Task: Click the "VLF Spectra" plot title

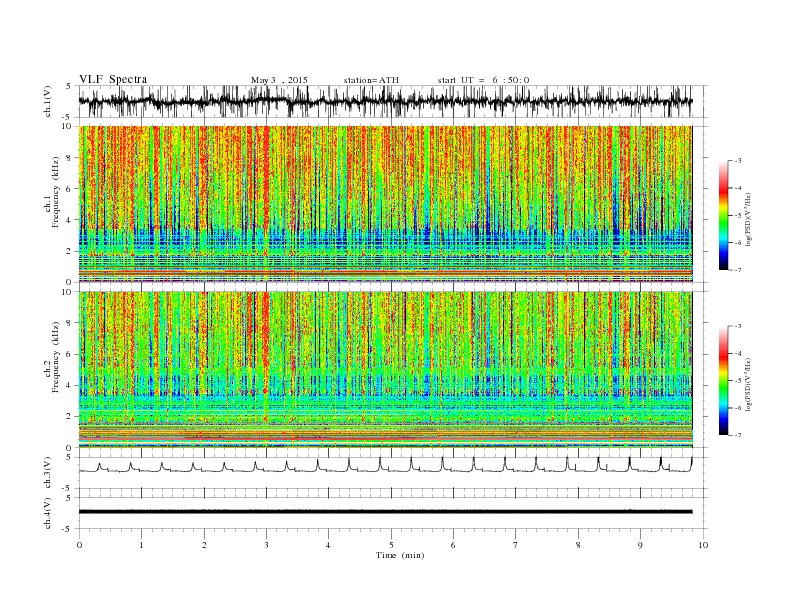Action: 113,80
